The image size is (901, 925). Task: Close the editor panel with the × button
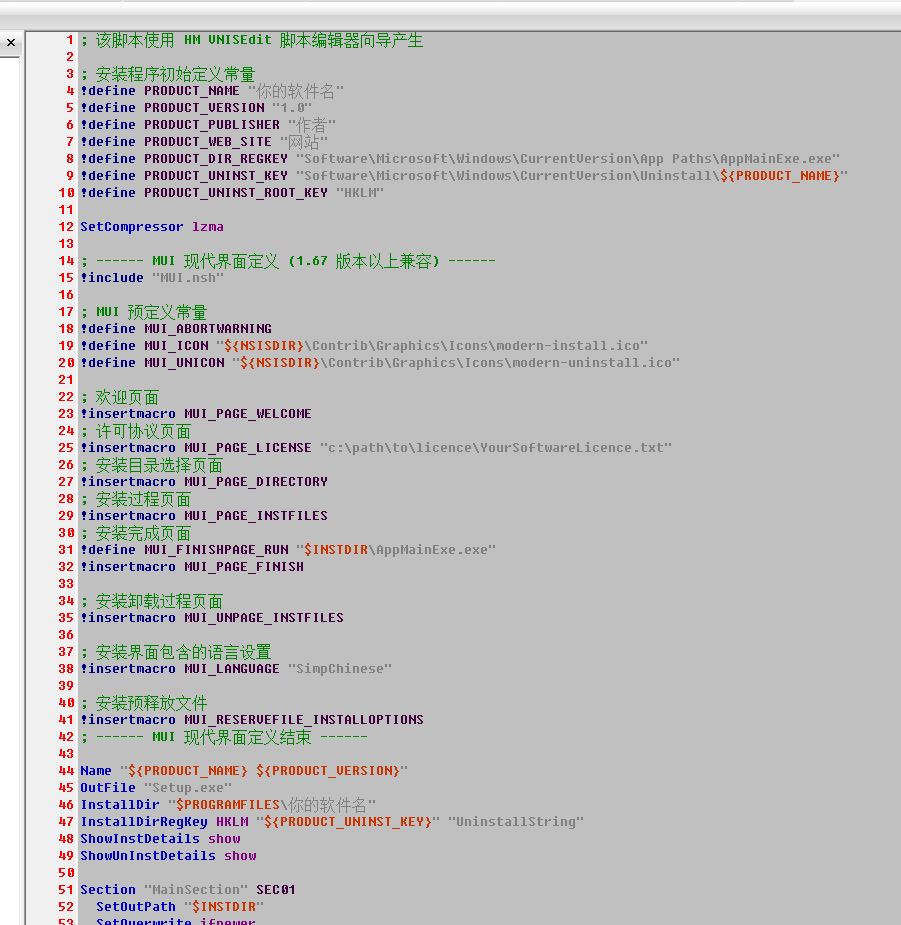pyautogui.click(x=10, y=42)
